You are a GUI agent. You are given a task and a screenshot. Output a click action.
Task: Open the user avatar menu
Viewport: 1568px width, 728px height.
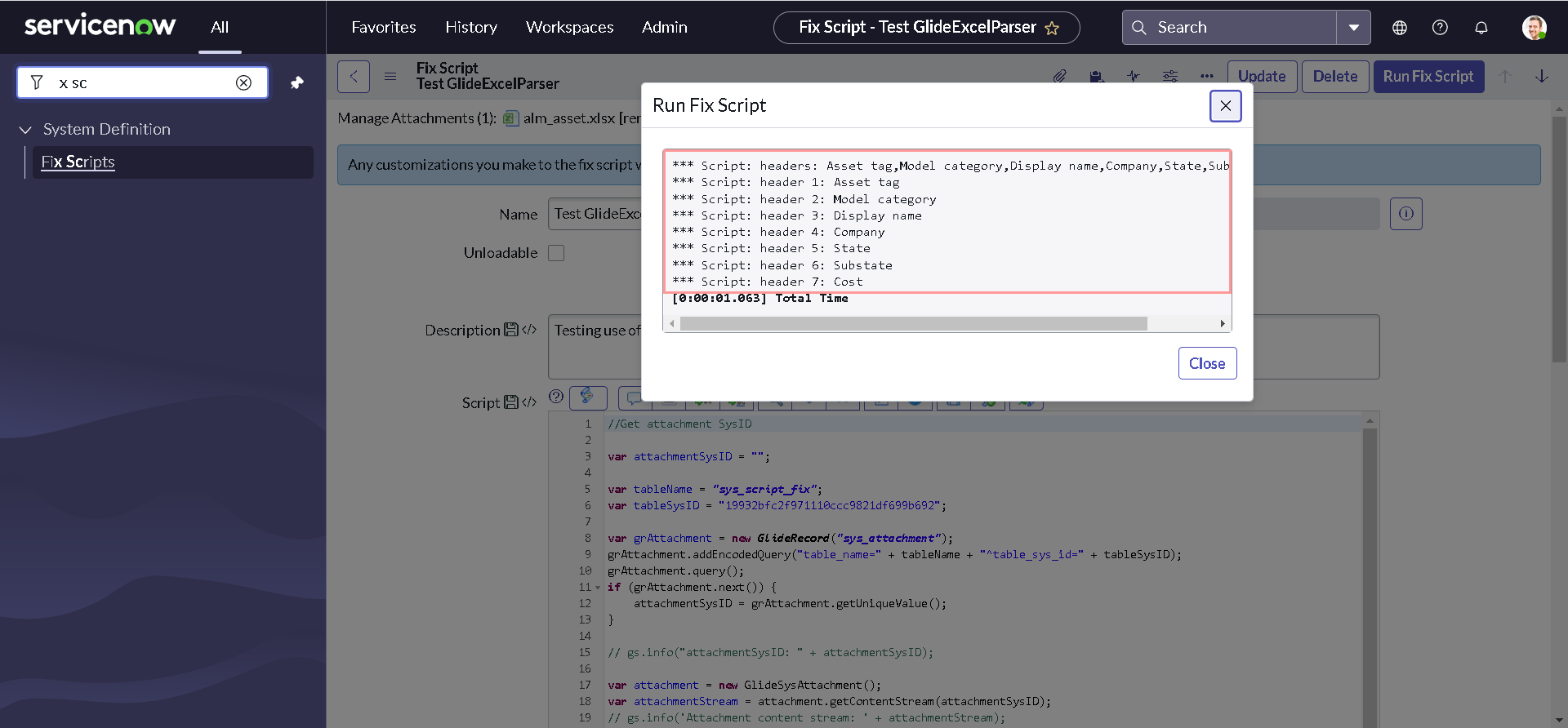click(1534, 28)
